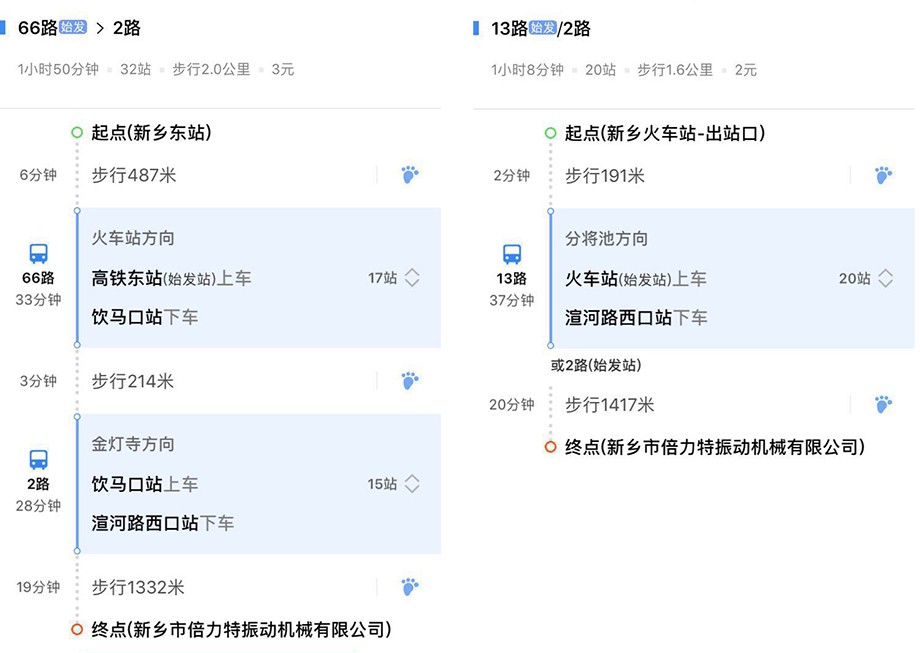Click 起点(新乡东站) start point
920x653 pixels.
[151, 133]
